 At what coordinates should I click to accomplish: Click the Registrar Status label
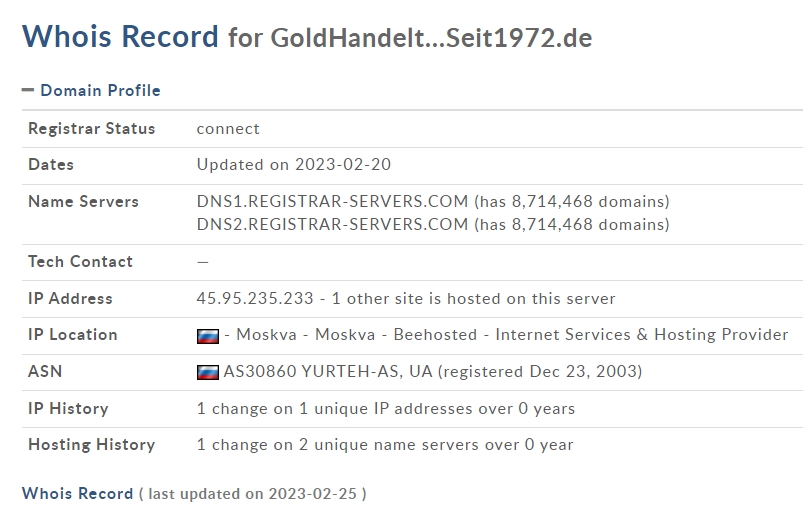click(x=92, y=129)
